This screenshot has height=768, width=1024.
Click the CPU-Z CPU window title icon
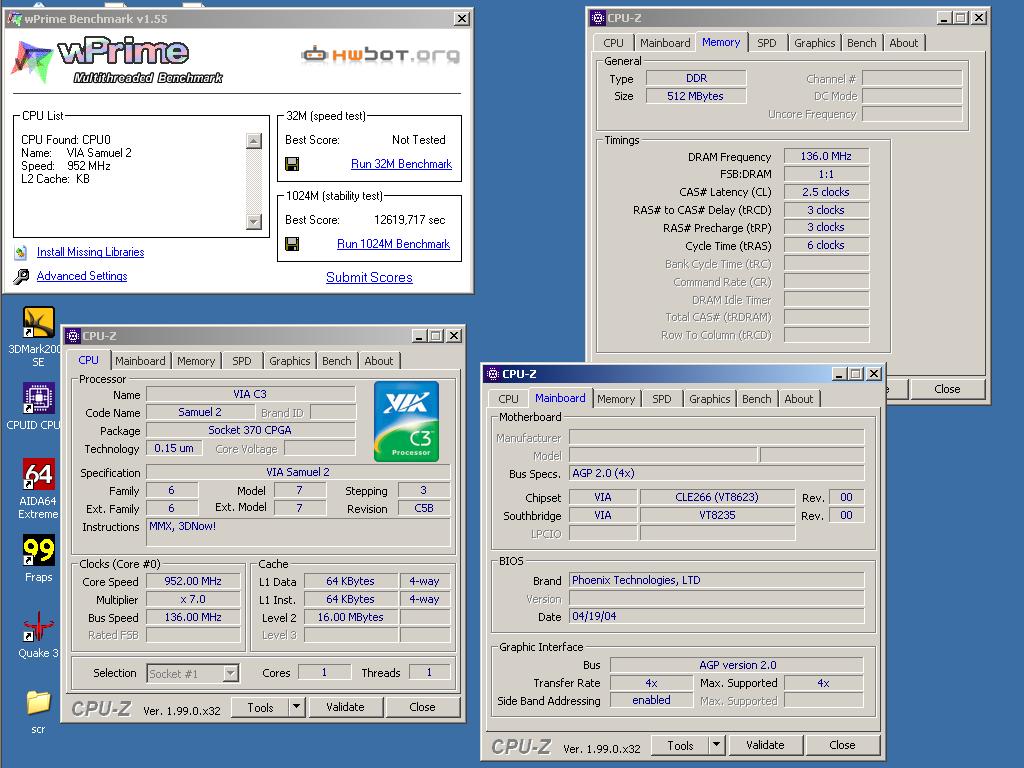[72, 336]
